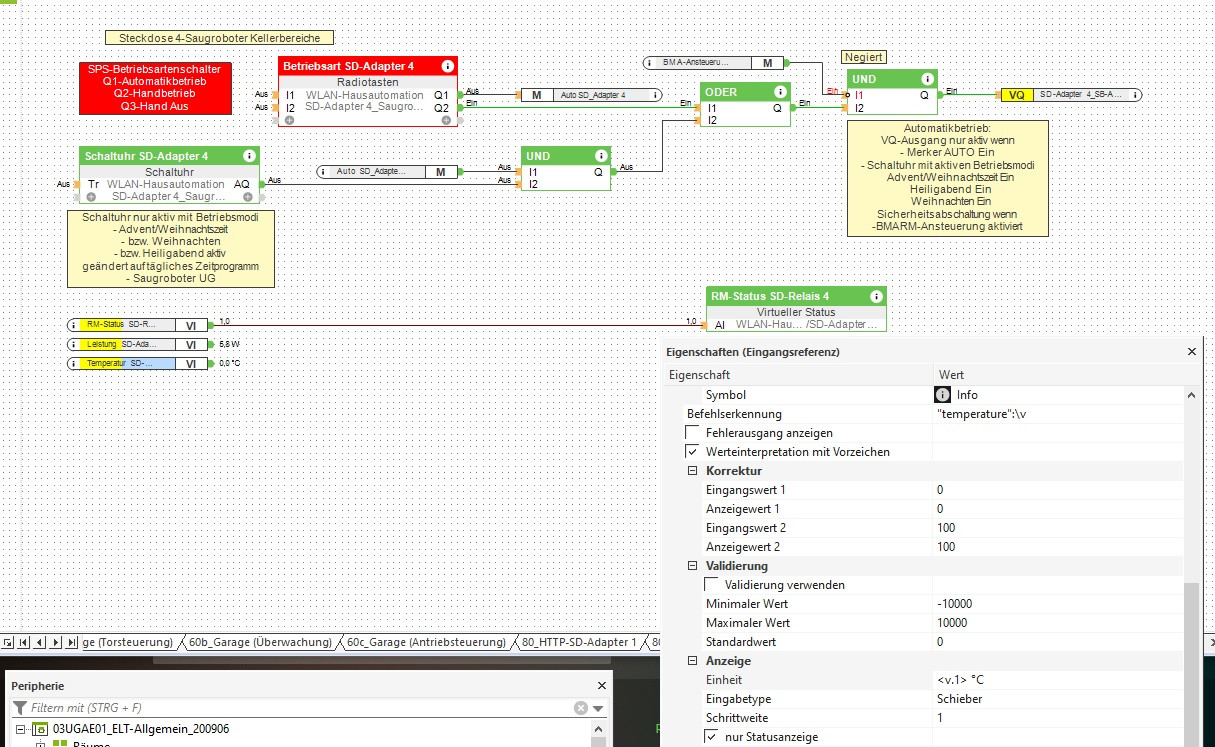Screen dimensions: 1215x747
Task: Edit Minimaler Wert value -10000
Action: pos(1058,604)
